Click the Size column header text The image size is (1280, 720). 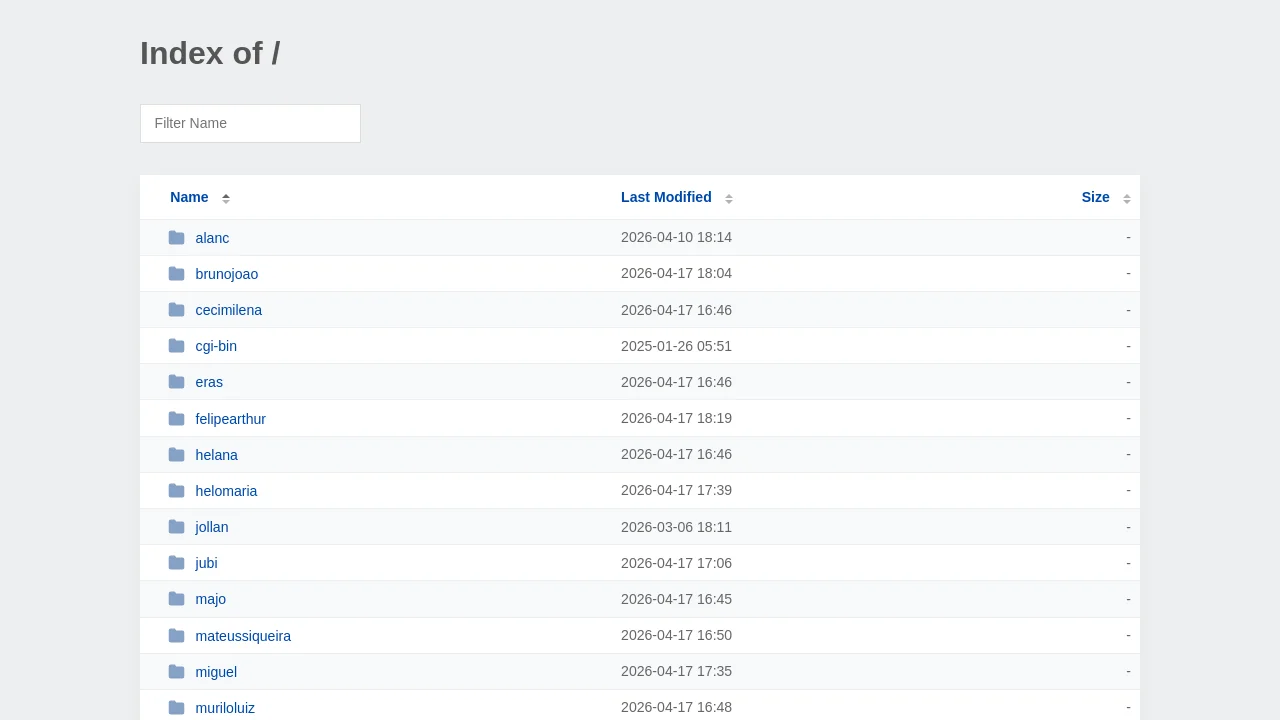(x=1095, y=197)
